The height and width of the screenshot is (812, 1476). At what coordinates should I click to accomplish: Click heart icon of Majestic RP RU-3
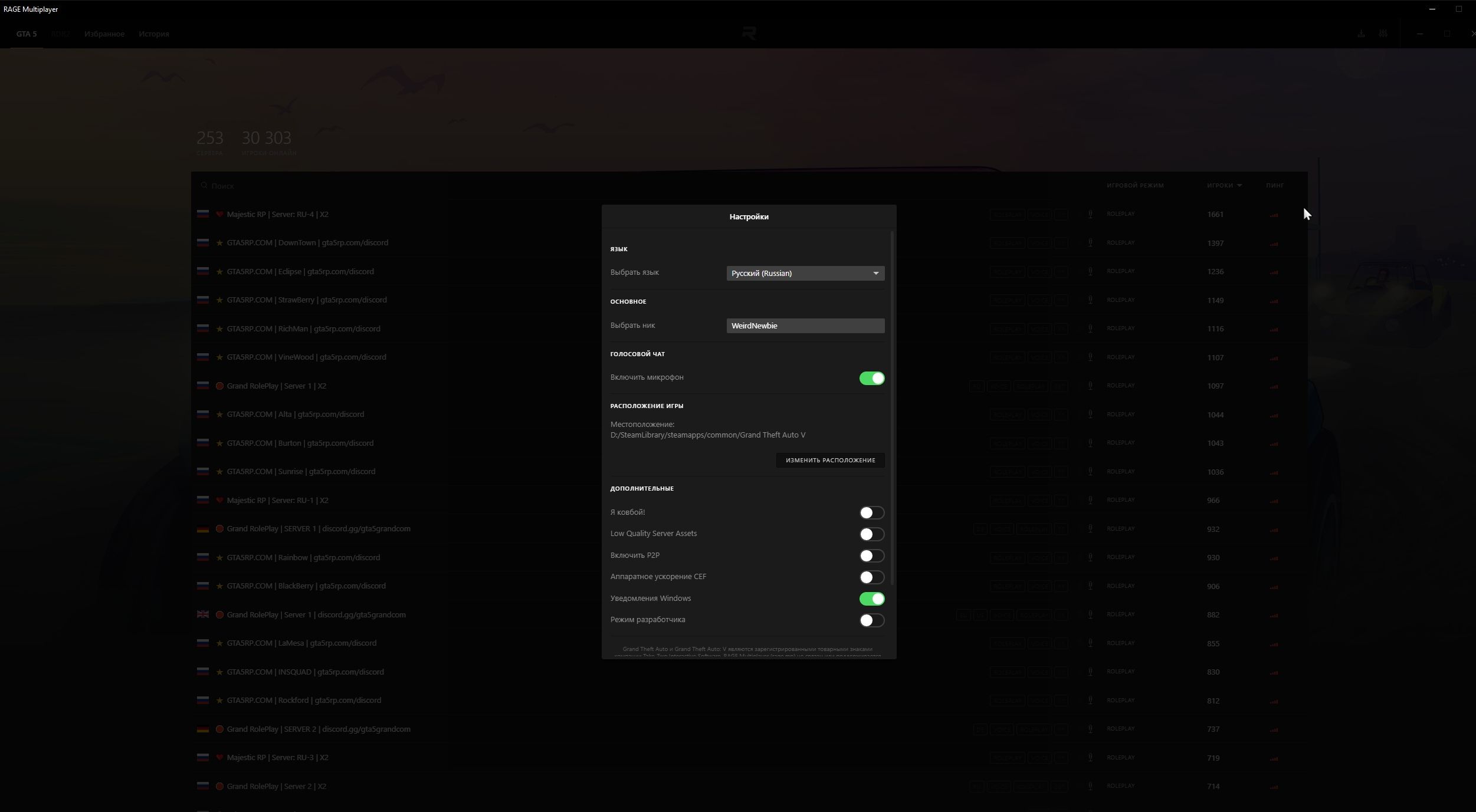tap(219, 758)
